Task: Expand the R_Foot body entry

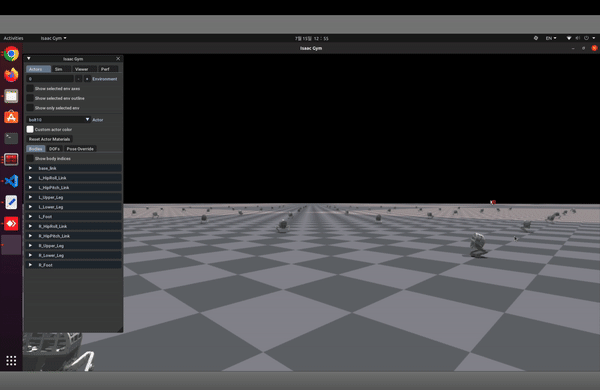Action: pyautogui.click(x=74, y=265)
